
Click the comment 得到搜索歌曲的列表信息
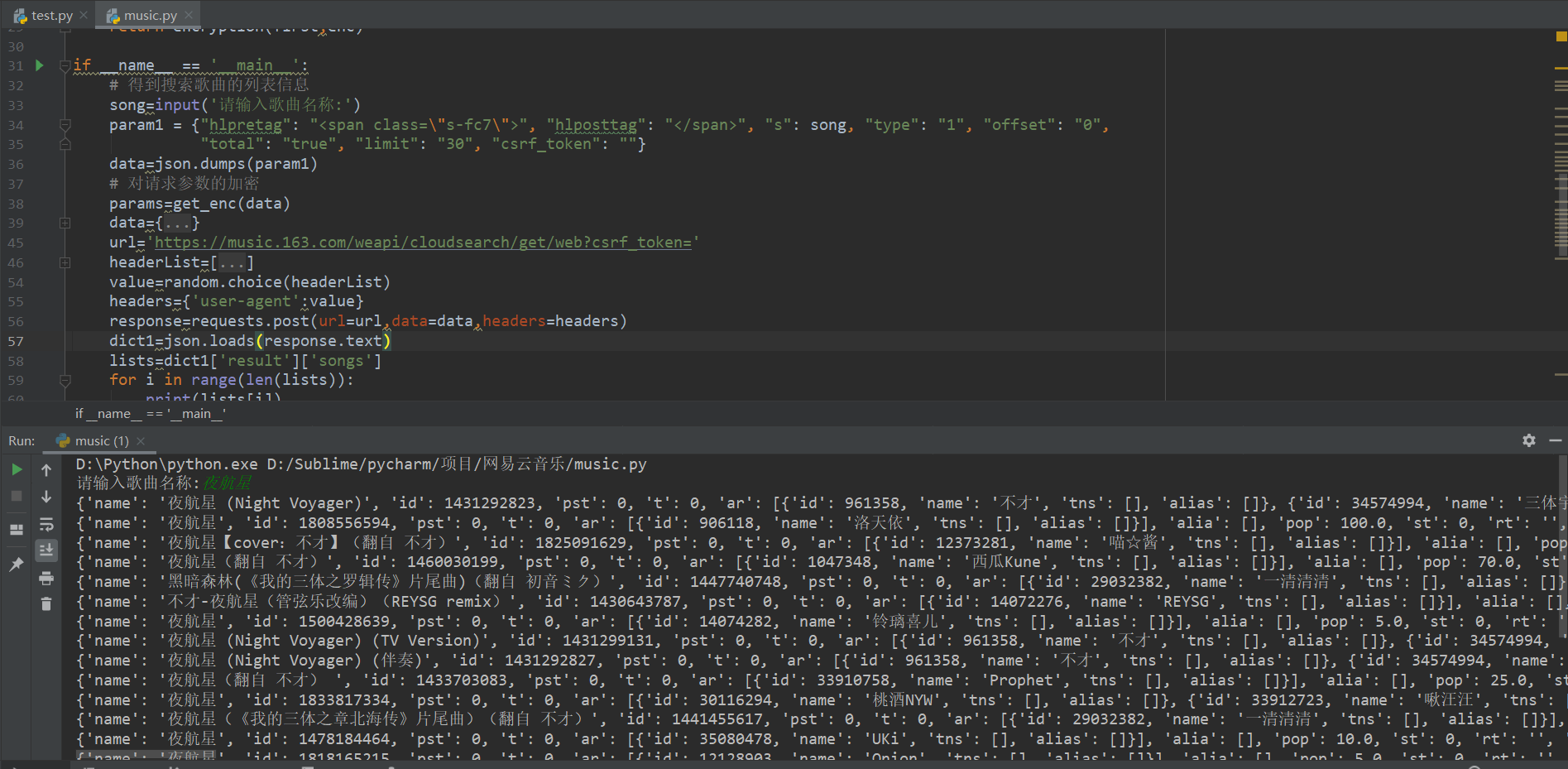click(209, 84)
